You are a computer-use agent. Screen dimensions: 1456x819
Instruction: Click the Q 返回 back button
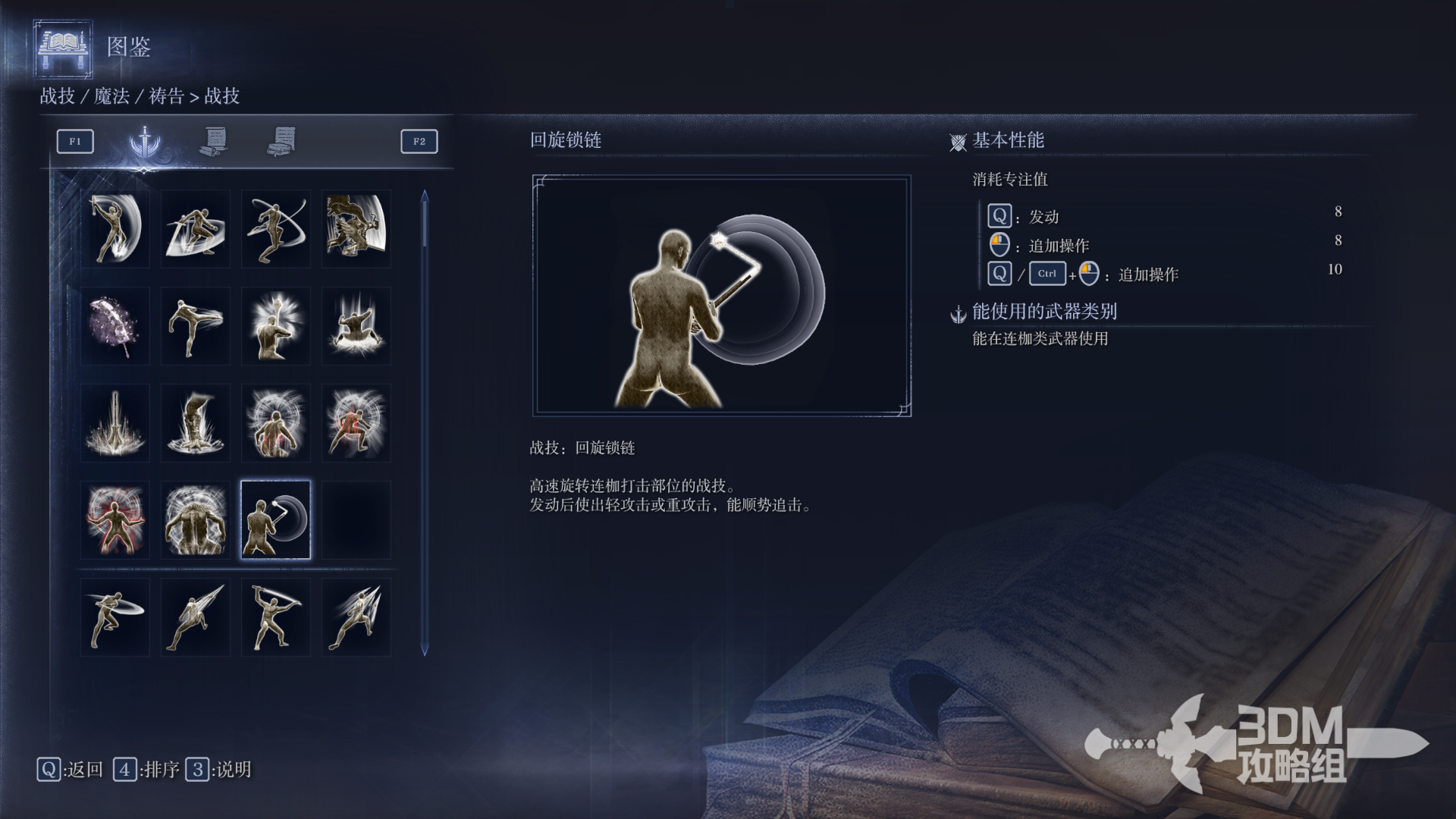coord(70,770)
